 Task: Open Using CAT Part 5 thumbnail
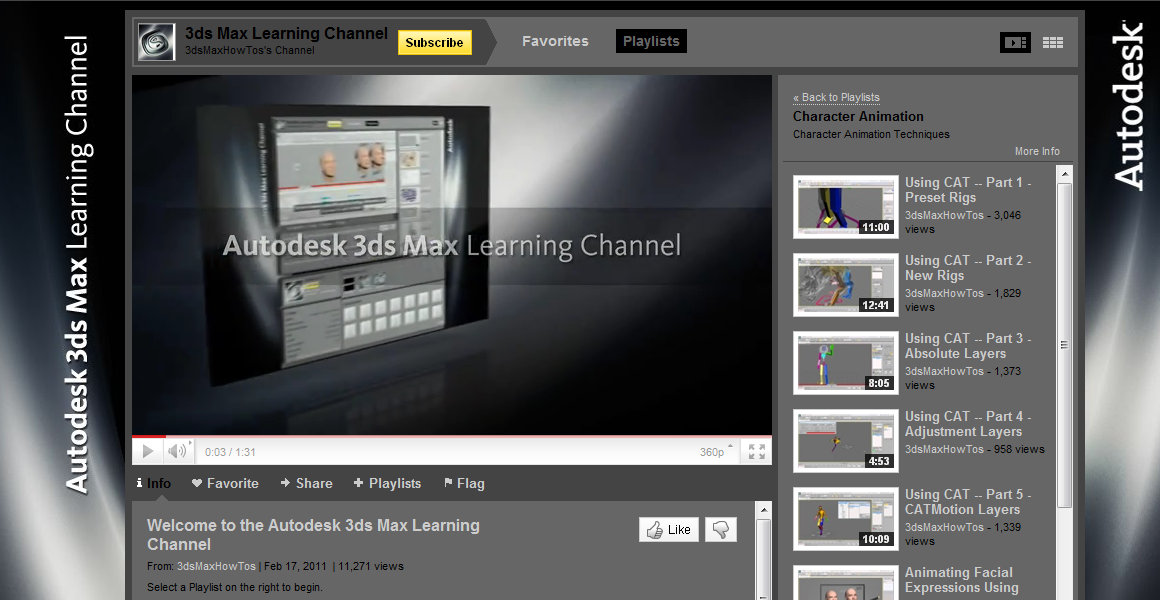pos(846,519)
